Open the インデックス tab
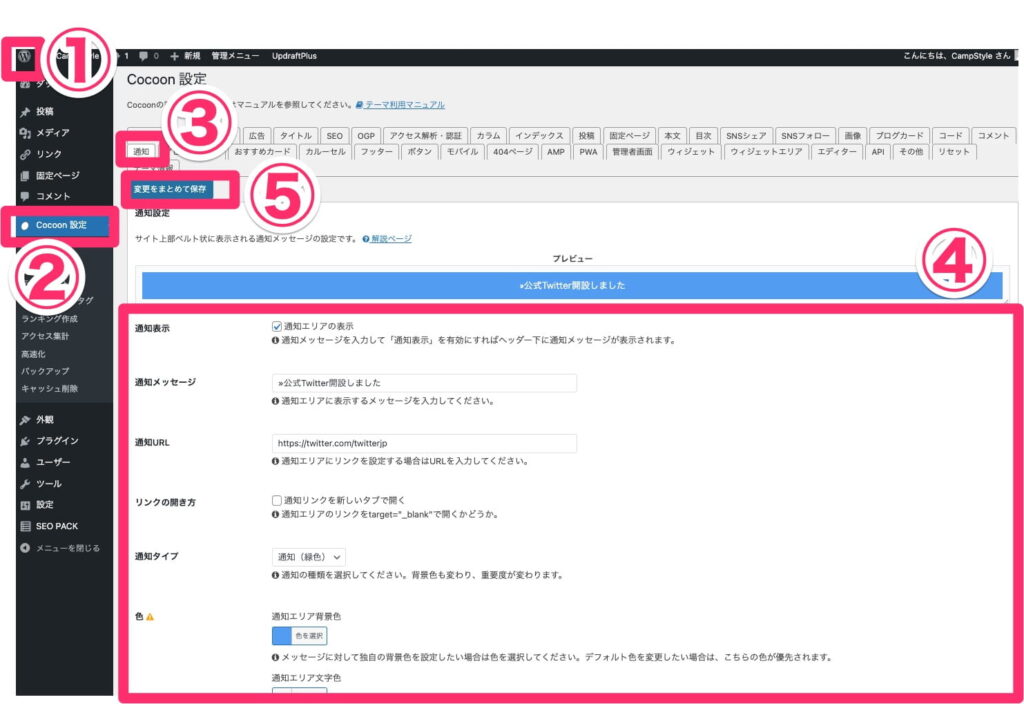Screen dimensions: 1024x704 coord(539,136)
